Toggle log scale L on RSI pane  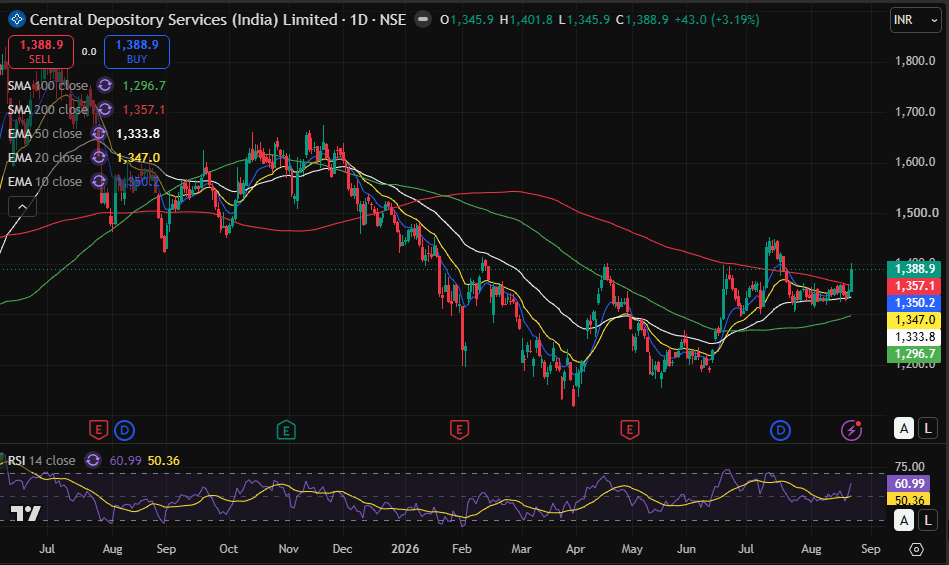click(x=928, y=520)
